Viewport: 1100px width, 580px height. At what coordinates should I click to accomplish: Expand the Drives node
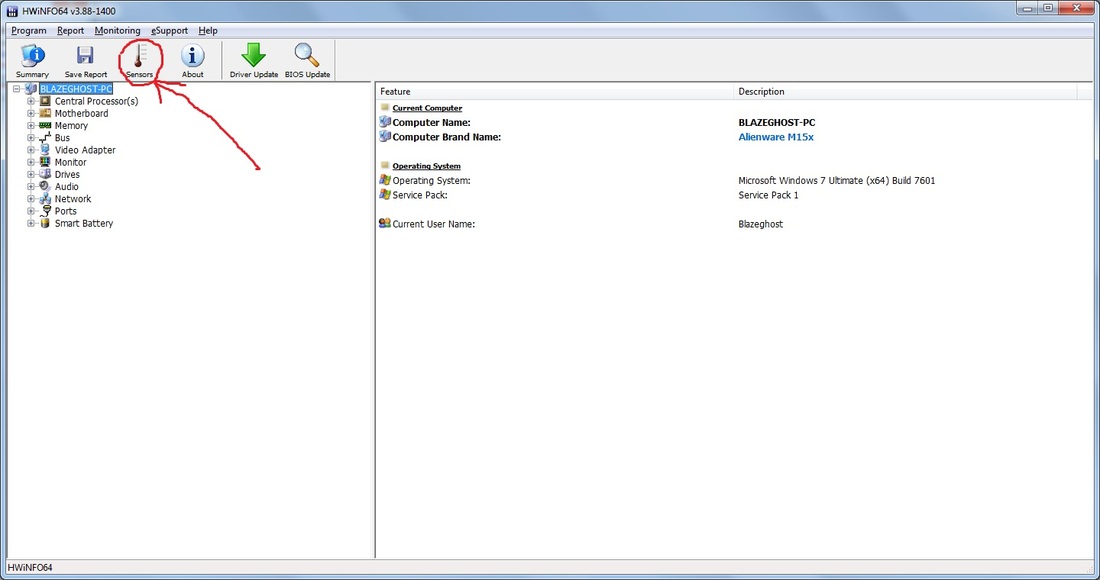pyautogui.click(x=31, y=174)
